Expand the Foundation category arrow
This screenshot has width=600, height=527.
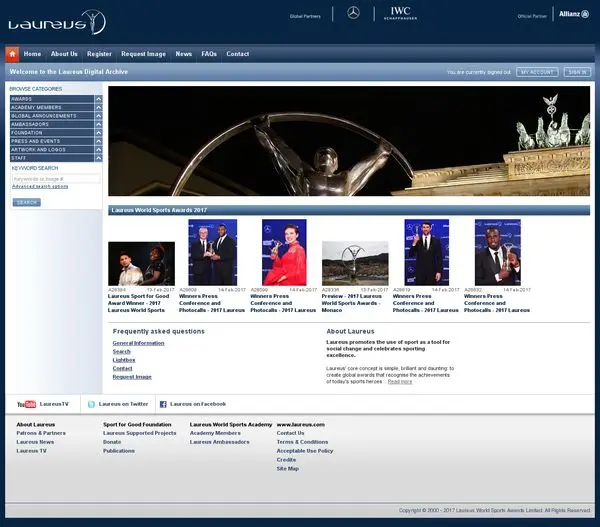98,132
